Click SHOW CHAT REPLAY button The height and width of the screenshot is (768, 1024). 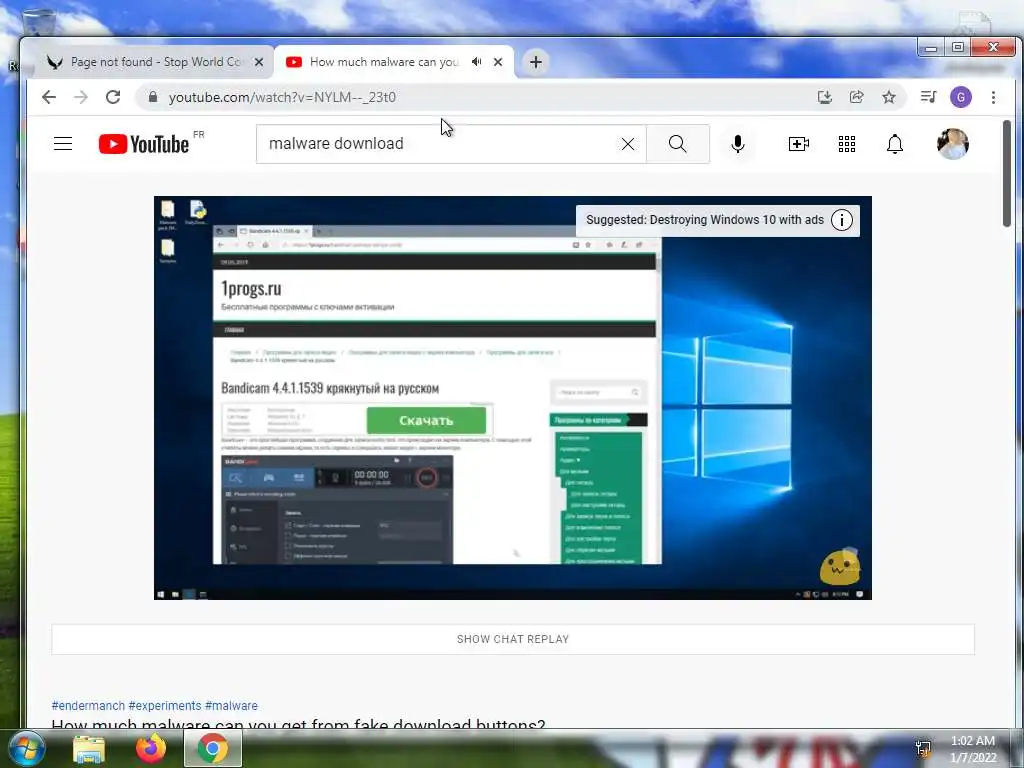pos(513,639)
